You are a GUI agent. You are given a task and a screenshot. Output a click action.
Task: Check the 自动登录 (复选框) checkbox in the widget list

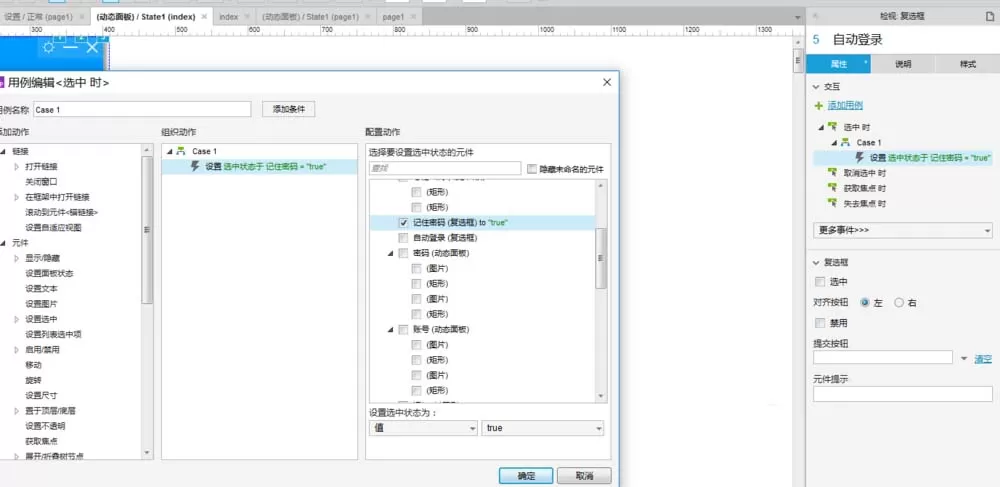(403, 238)
